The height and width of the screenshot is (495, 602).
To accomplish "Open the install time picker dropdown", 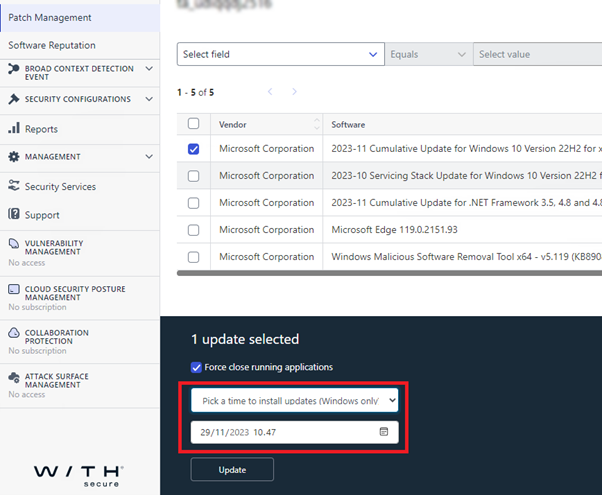I will (x=294, y=400).
